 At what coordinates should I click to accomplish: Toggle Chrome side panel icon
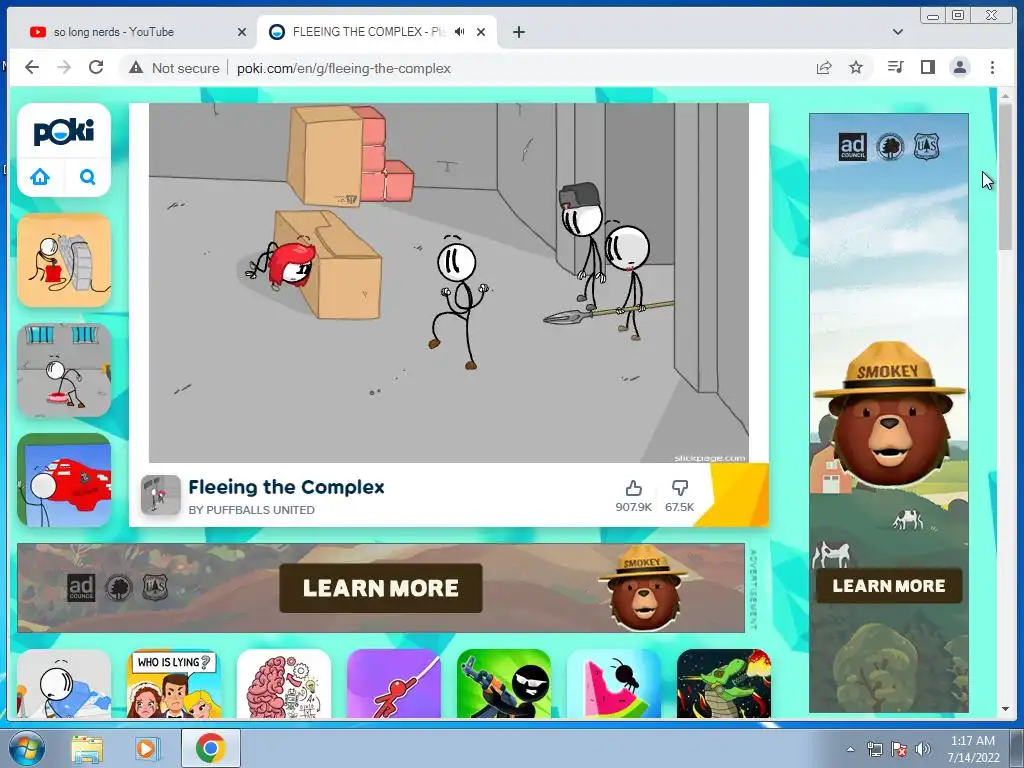[928, 67]
